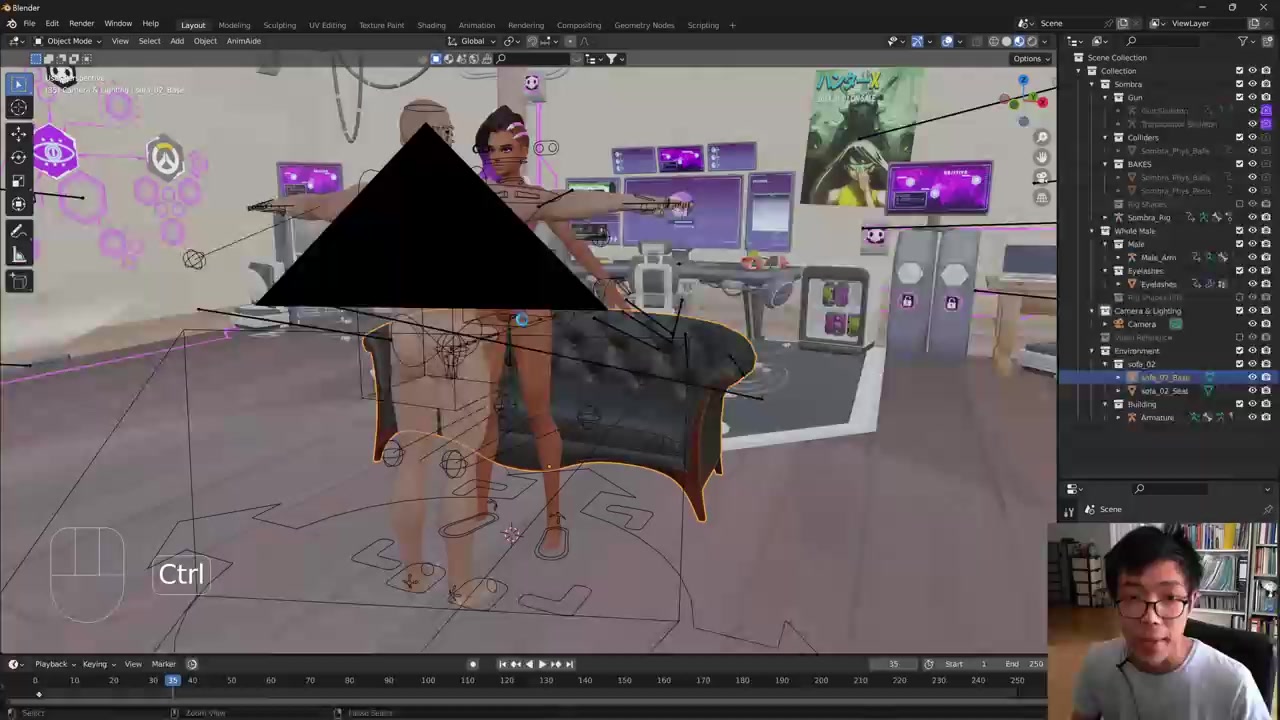Switch to the Sculpting workspace tab
1280x720 pixels.
279,25
